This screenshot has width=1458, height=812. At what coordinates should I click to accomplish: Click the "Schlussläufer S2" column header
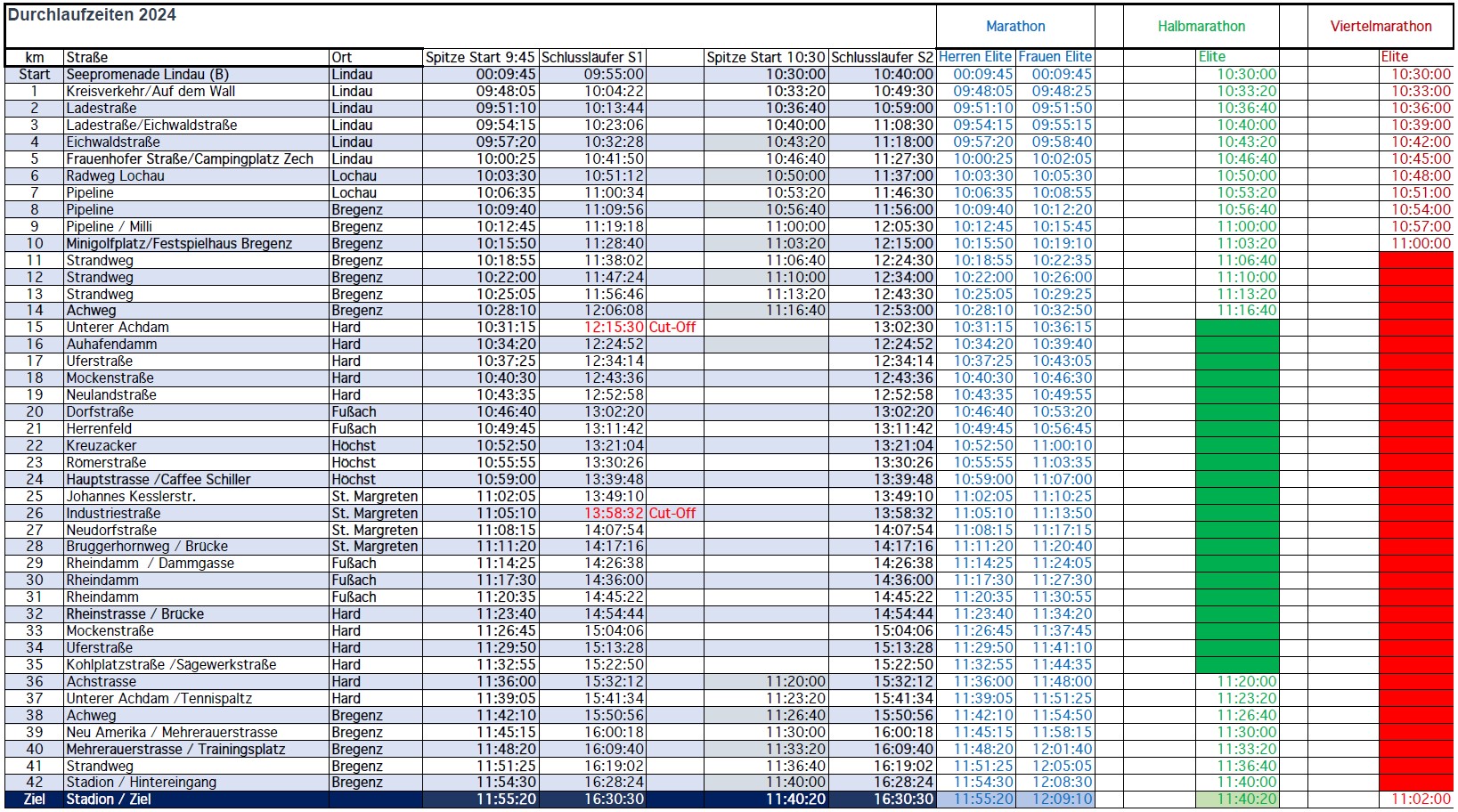pos(882,57)
